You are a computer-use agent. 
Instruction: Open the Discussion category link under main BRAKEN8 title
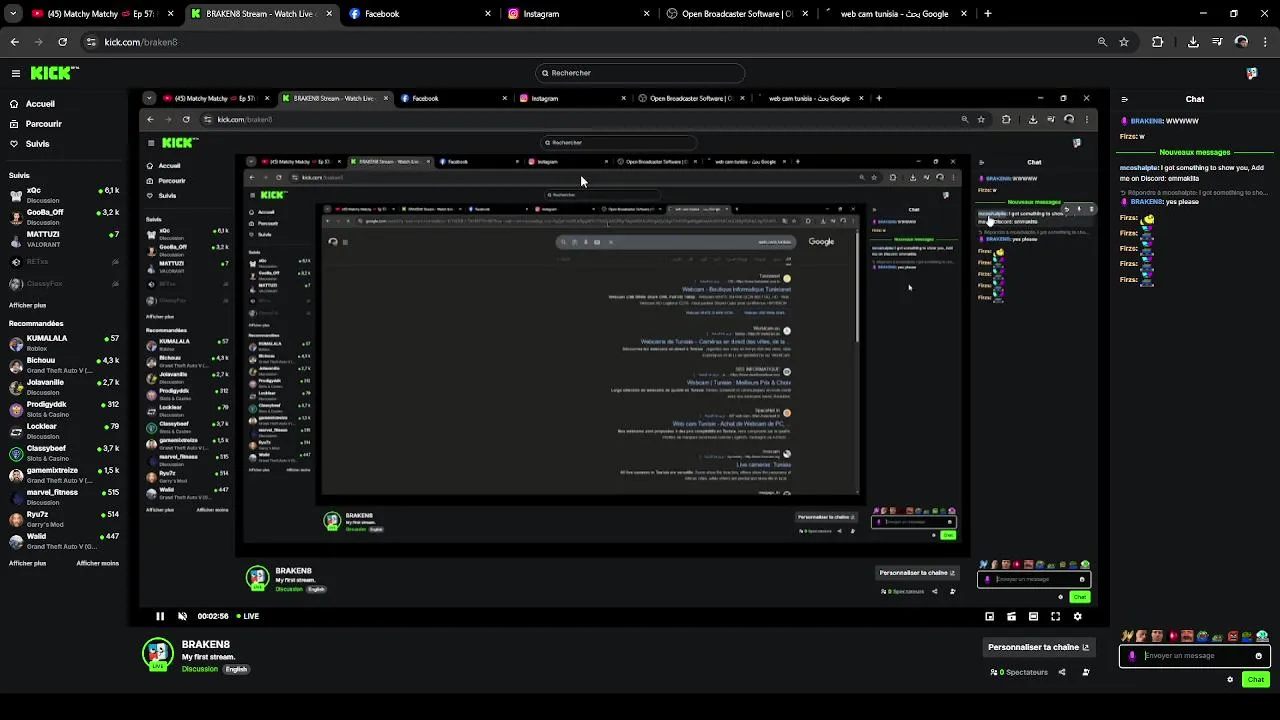pos(200,669)
